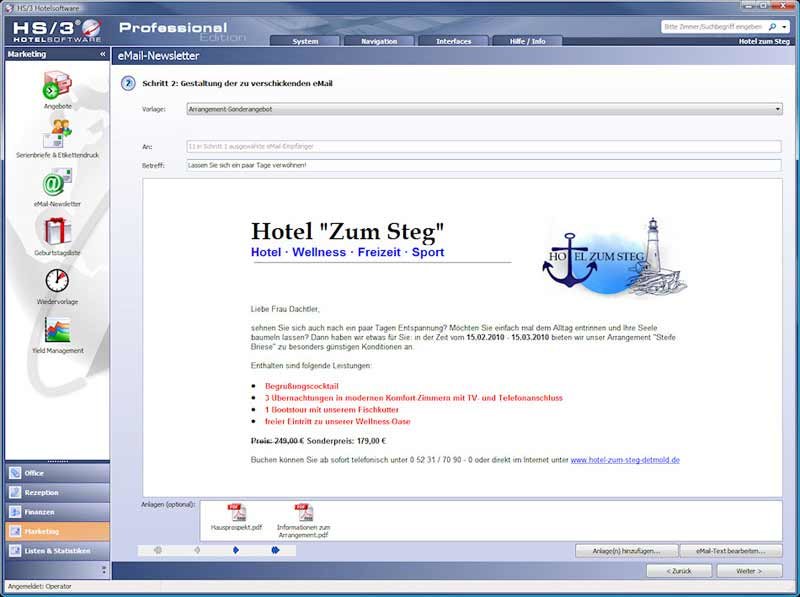Image resolution: width=800 pixels, height=597 pixels.
Task: Select the eMail-Newsletter icon in sidebar
Action: [x=57, y=182]
